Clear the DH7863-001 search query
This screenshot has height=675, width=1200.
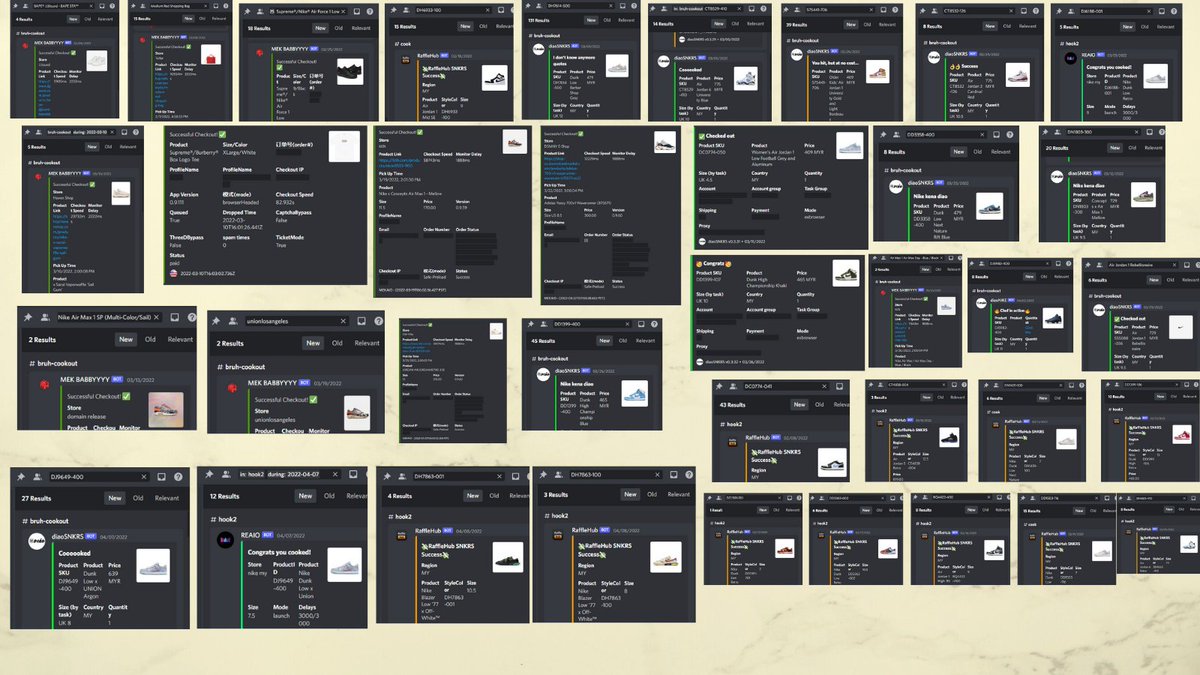pos(499,476)
